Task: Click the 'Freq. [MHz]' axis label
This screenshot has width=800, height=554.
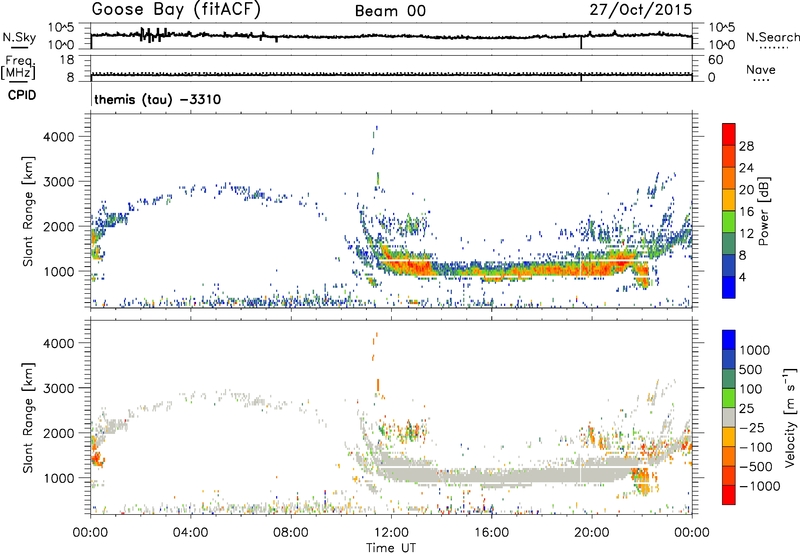Action: pyautogui.click(x=18, y=67)
